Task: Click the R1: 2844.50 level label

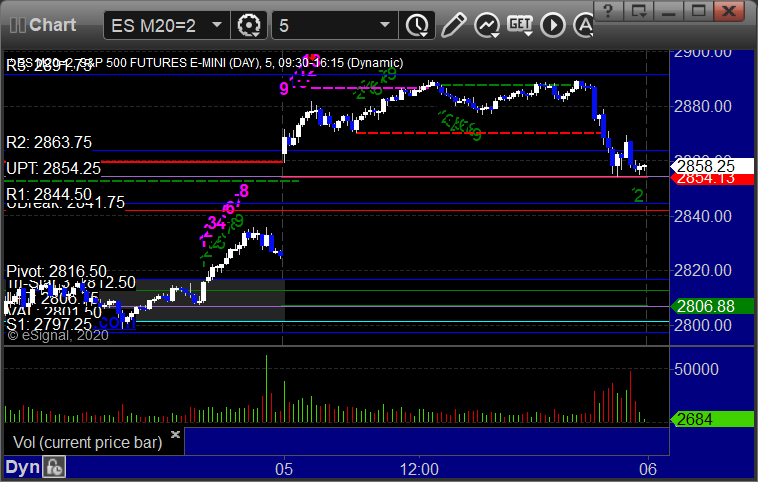Action: (x=49, y=194)
